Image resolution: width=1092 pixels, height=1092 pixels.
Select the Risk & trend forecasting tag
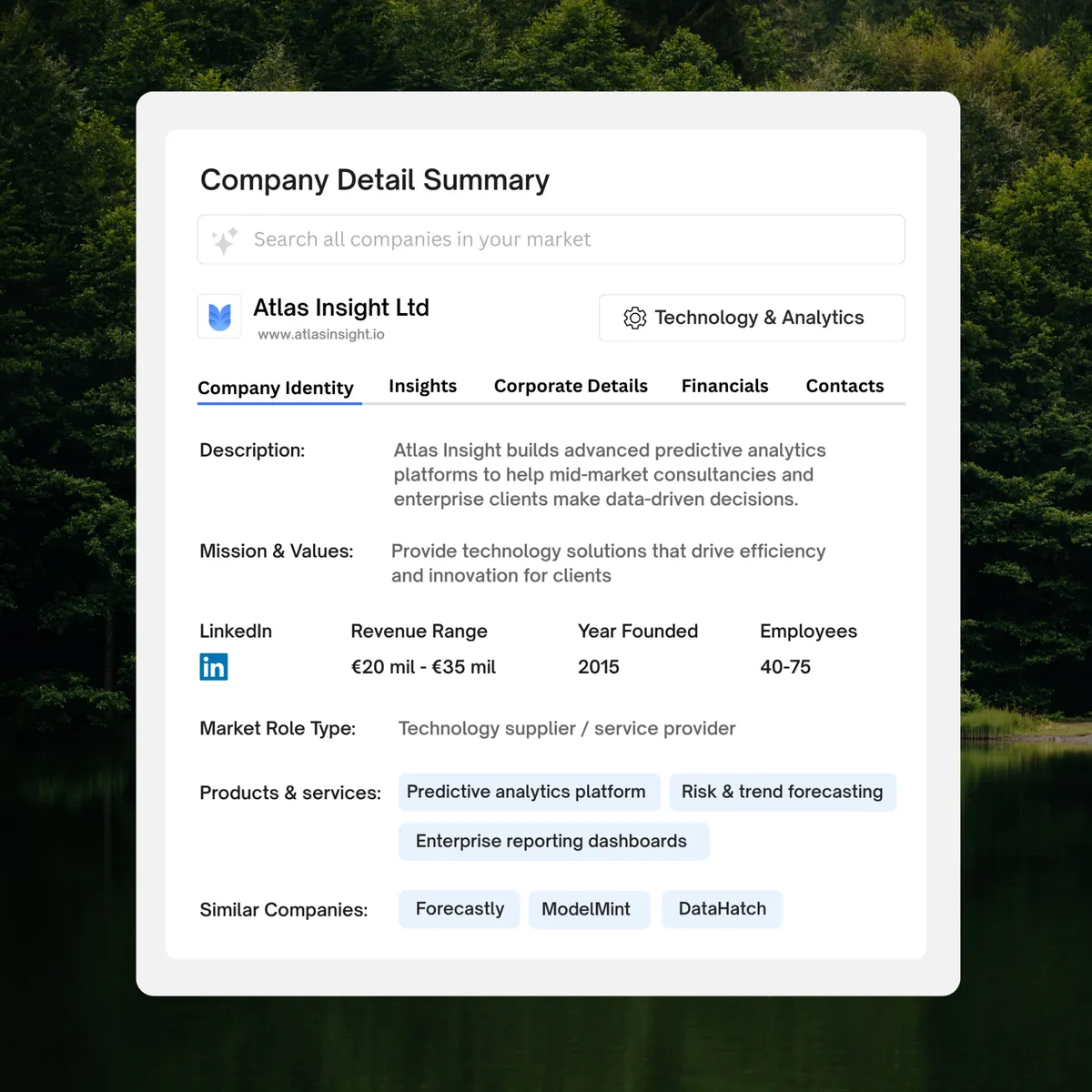[x=782, y=792]
